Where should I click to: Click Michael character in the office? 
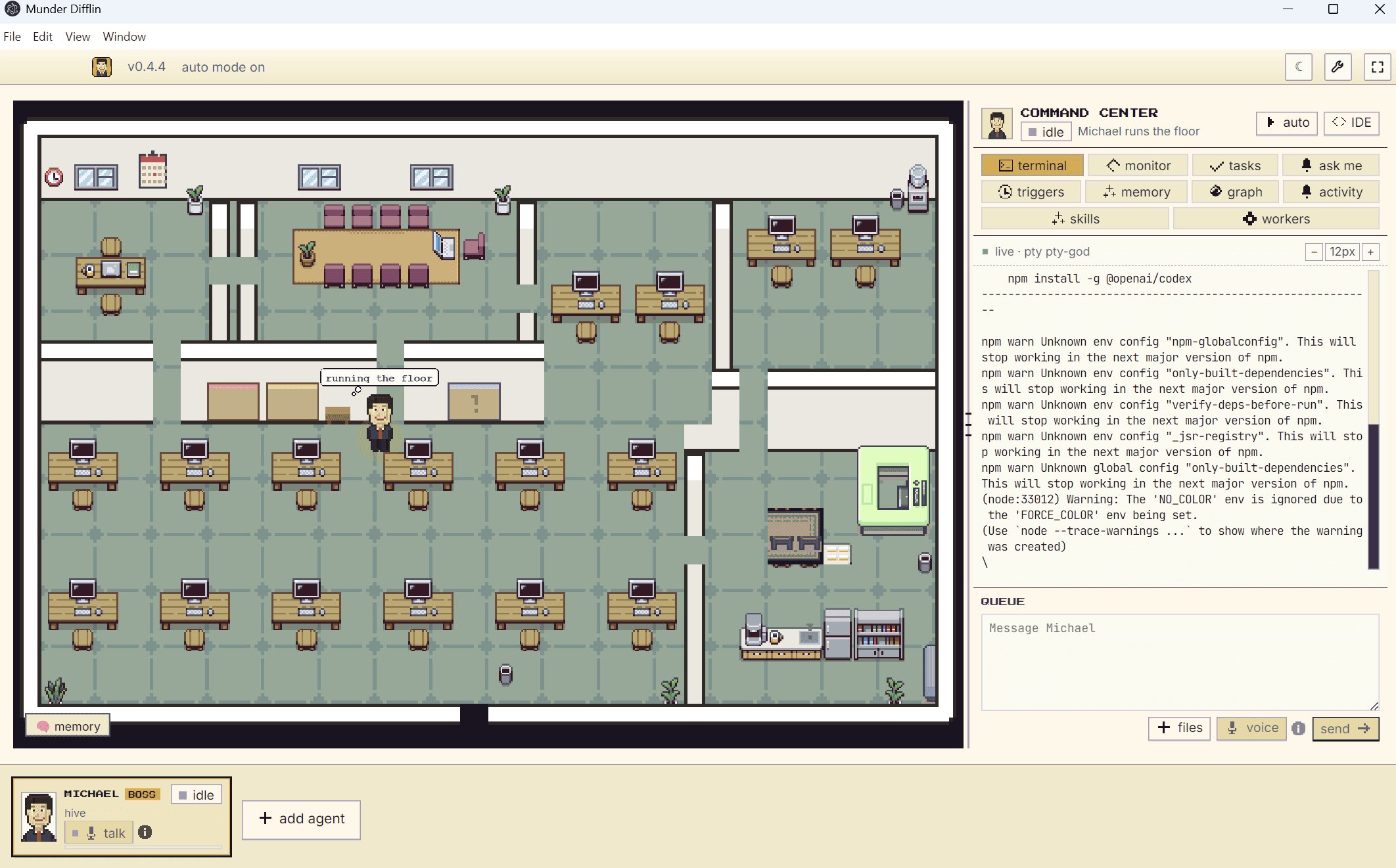tap(380, 423)
